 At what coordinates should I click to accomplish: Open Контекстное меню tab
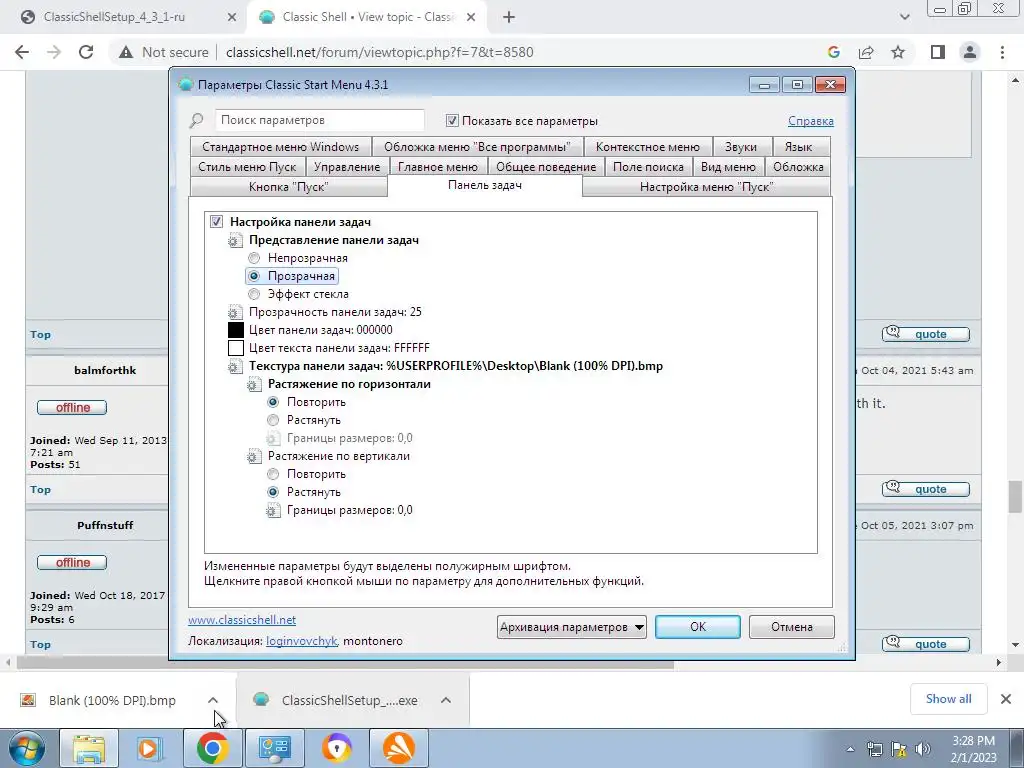point(647,147)
